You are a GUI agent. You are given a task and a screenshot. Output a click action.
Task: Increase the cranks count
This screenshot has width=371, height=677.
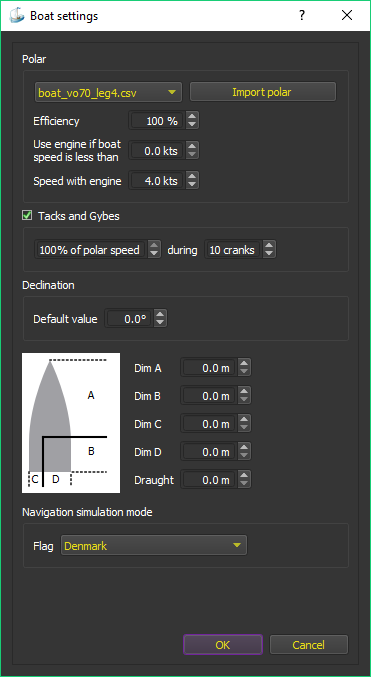coord(269,245)
